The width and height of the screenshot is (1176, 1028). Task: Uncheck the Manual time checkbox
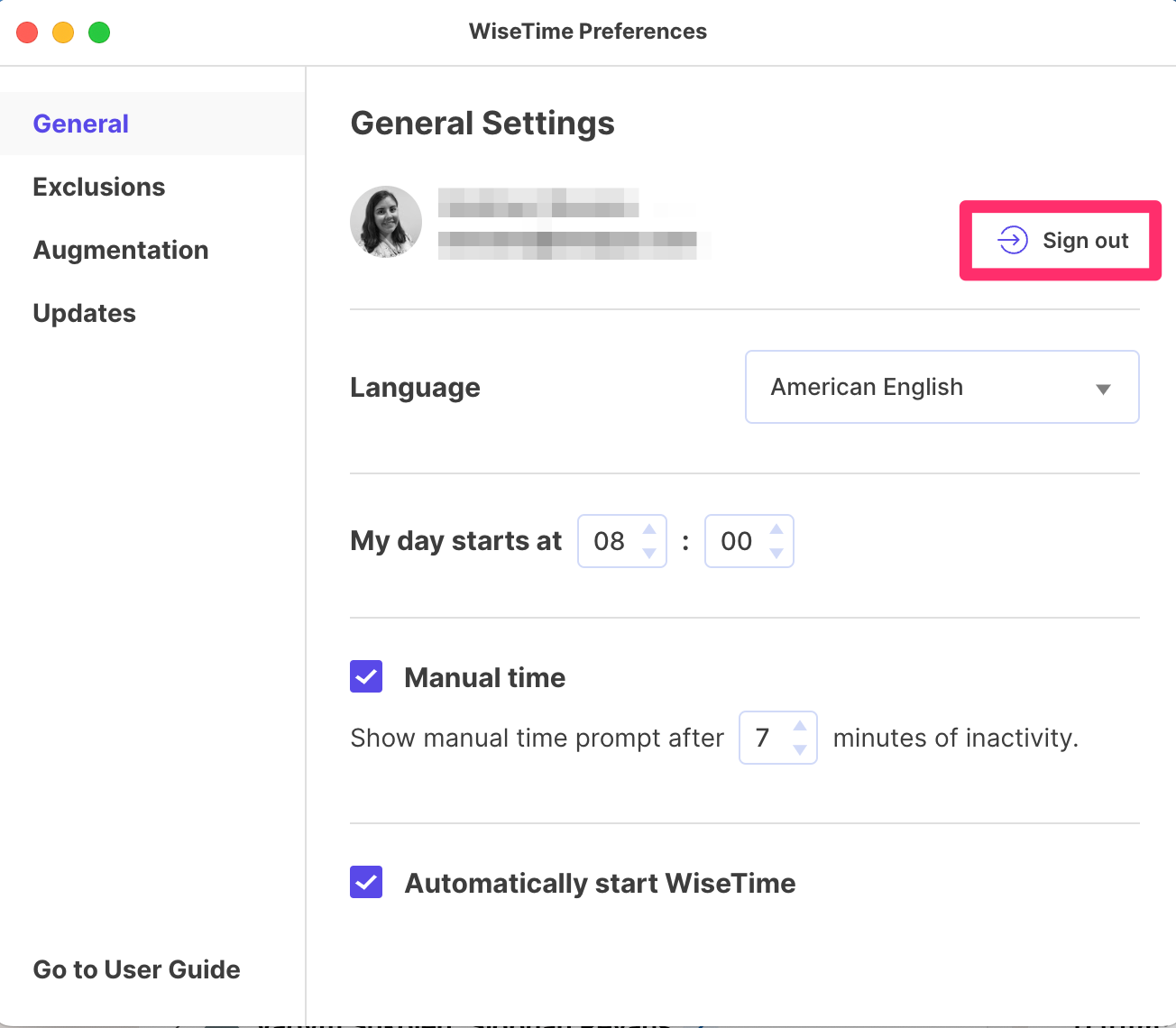[366, 676]
